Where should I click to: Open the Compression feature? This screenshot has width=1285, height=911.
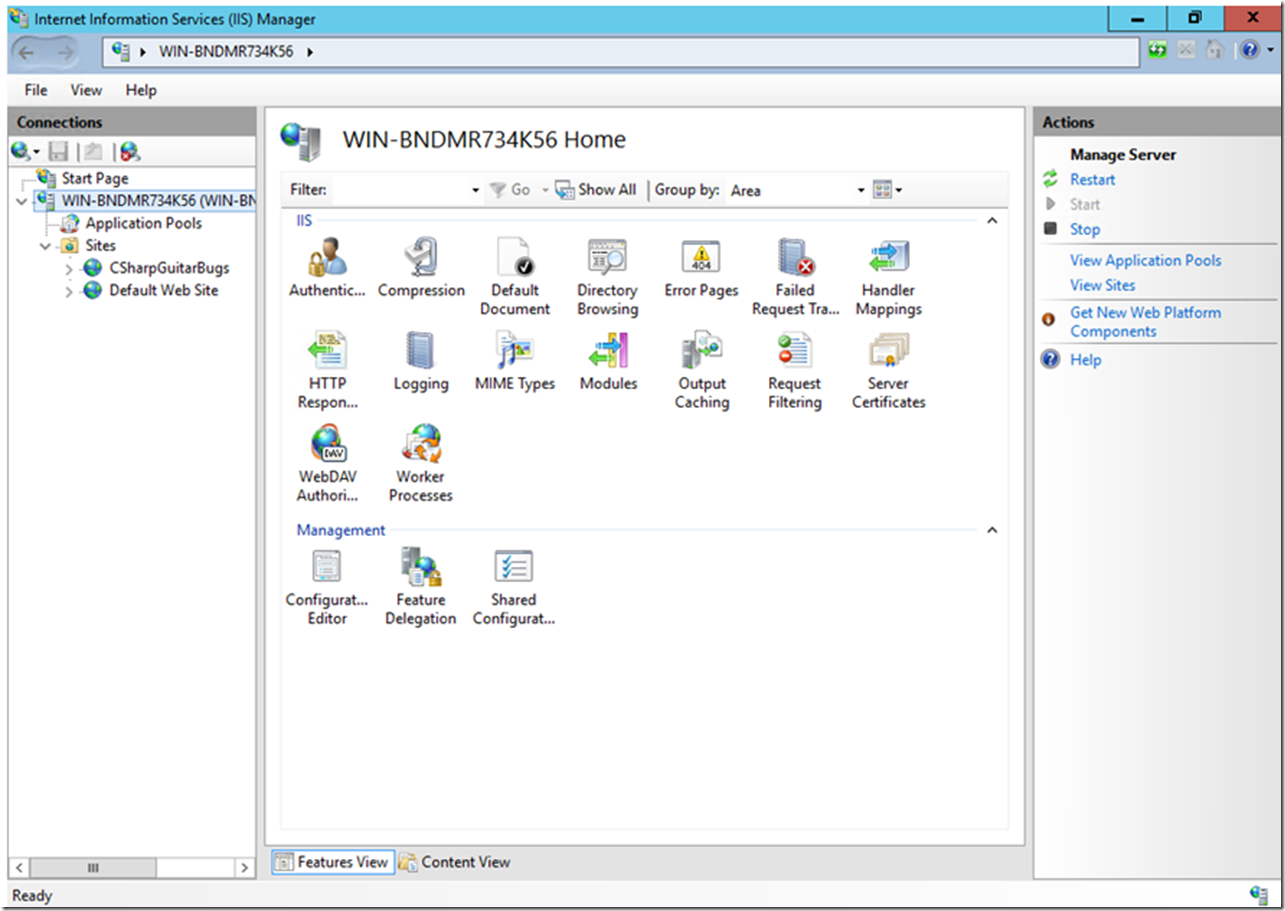tap(421, 269)
